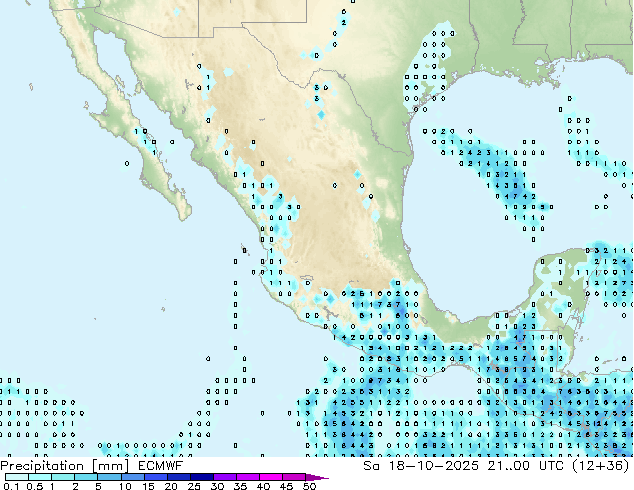This screenshot has width=634, height=490.
Task: Click the "15" legend value
Action: (x=148, y=486)
